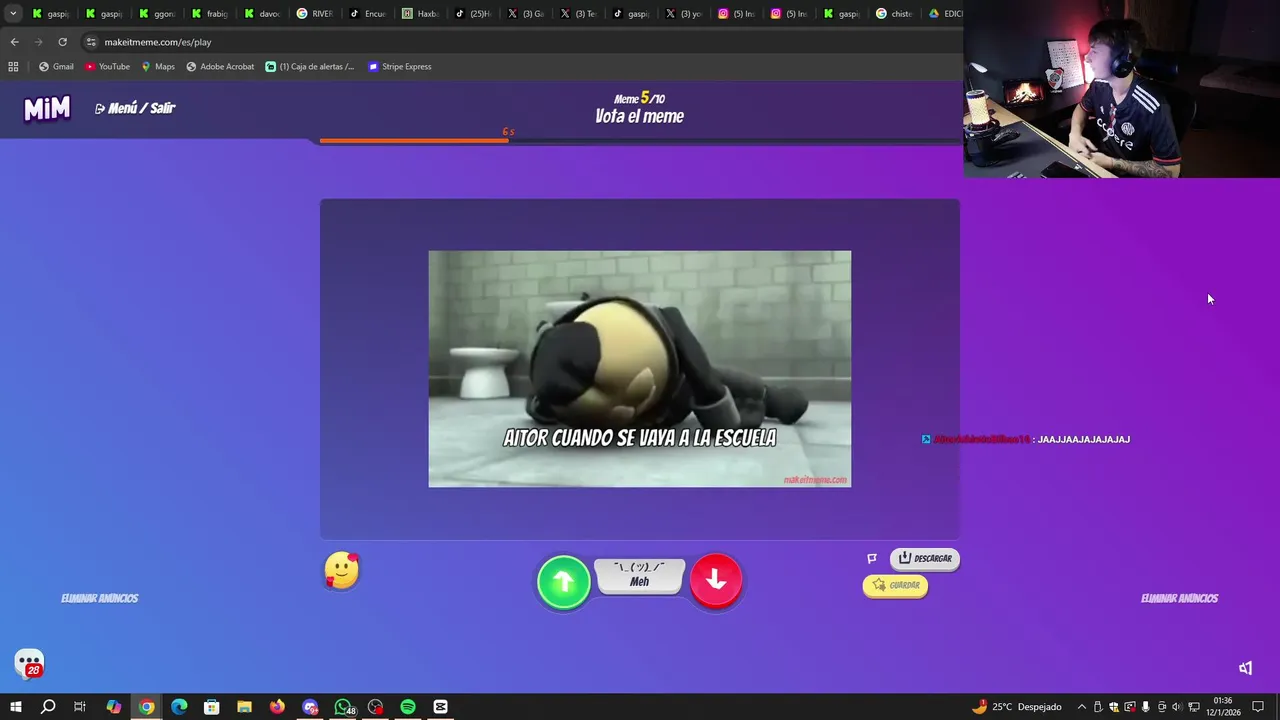
Task: Open the Adobe Acrobat bookmark
Action: [220, 67]
